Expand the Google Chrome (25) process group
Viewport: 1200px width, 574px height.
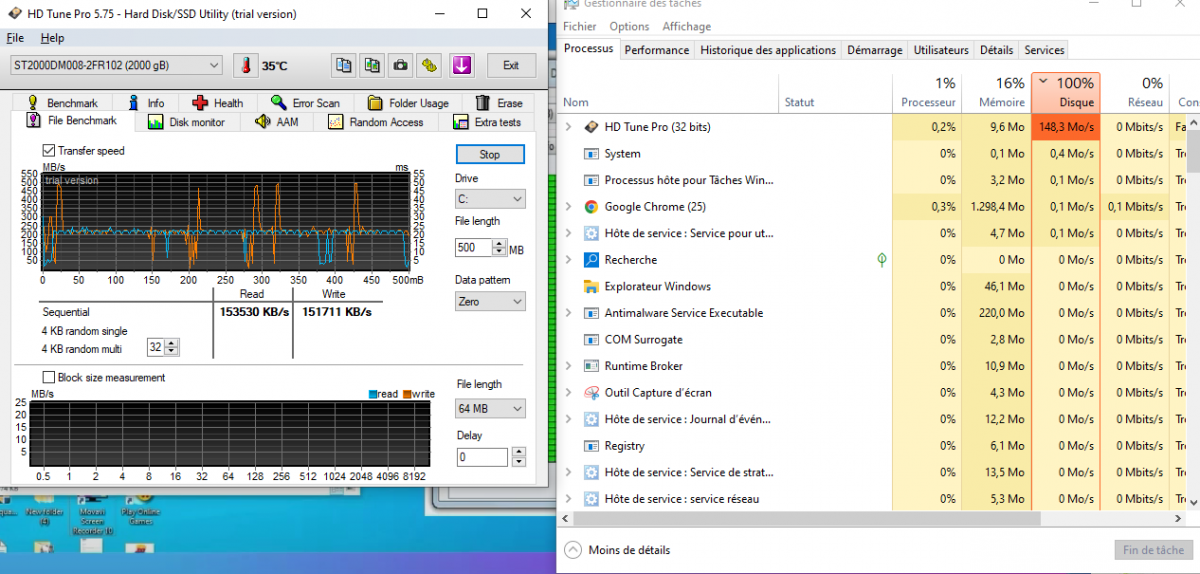(x=568, y=207)
